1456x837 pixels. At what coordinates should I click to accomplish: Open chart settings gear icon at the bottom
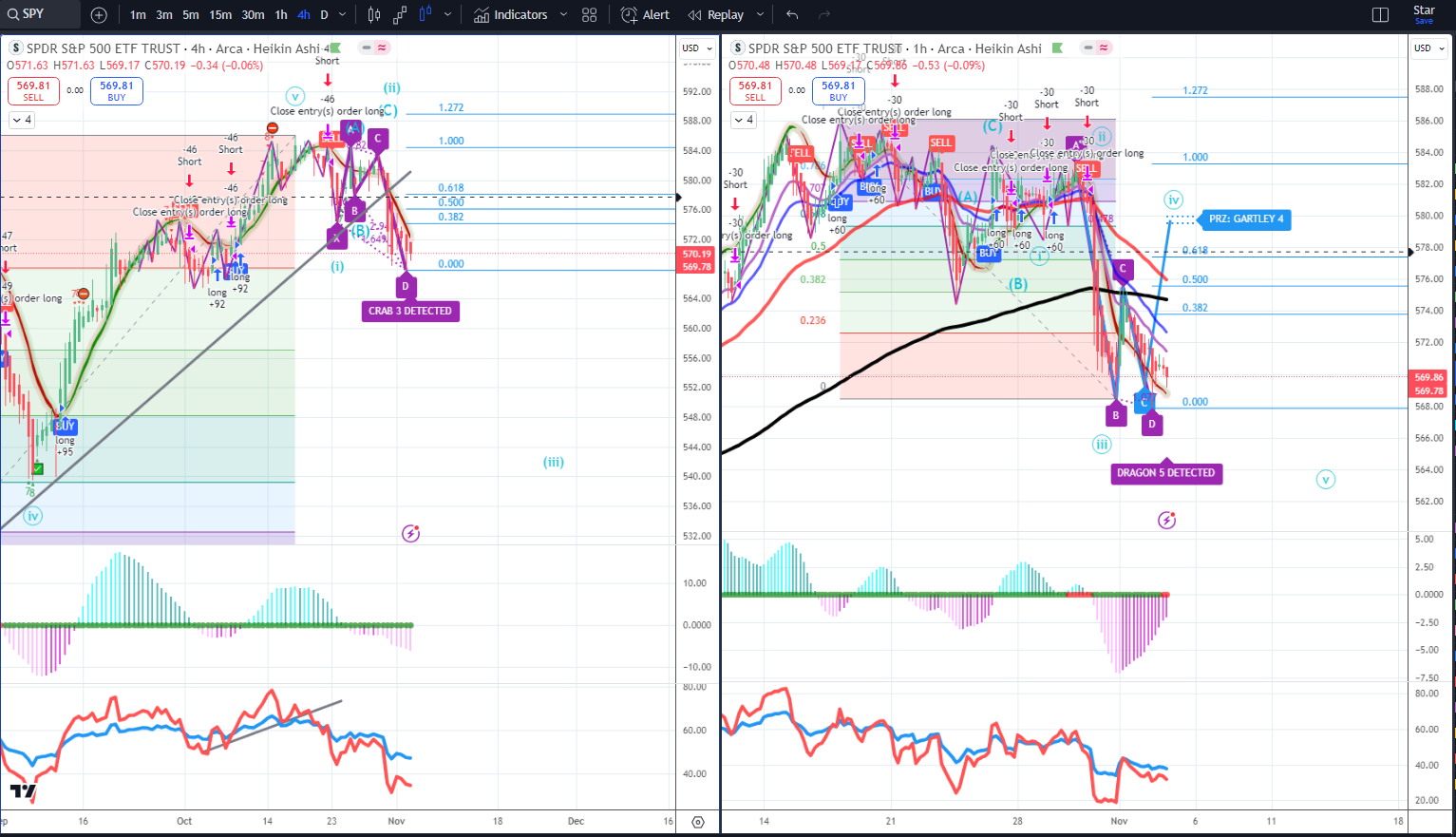pyautogui.click(x=698, y=822)
